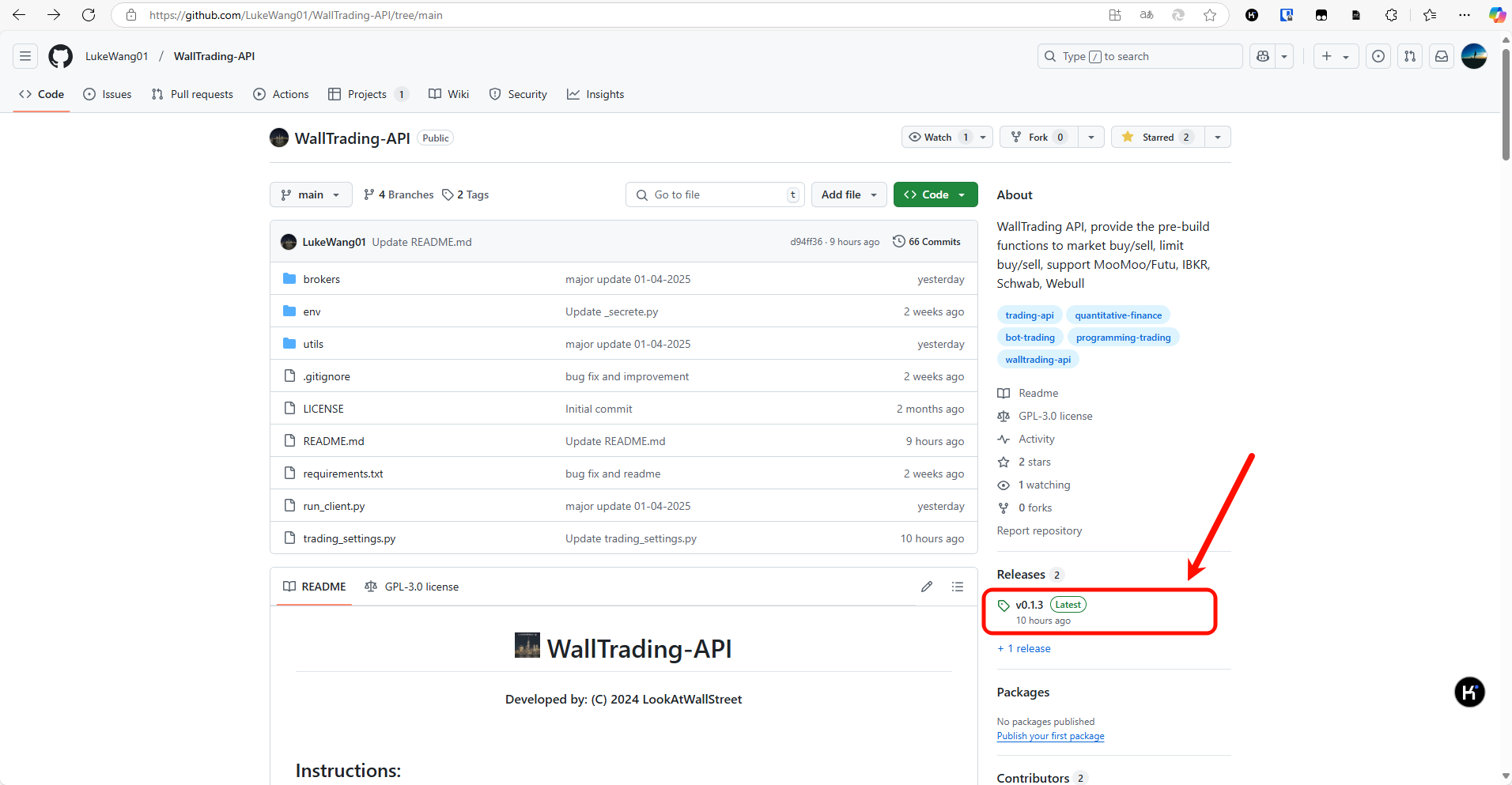
Task: Open the 2 Tags link
Action: [x=466, y=194]
